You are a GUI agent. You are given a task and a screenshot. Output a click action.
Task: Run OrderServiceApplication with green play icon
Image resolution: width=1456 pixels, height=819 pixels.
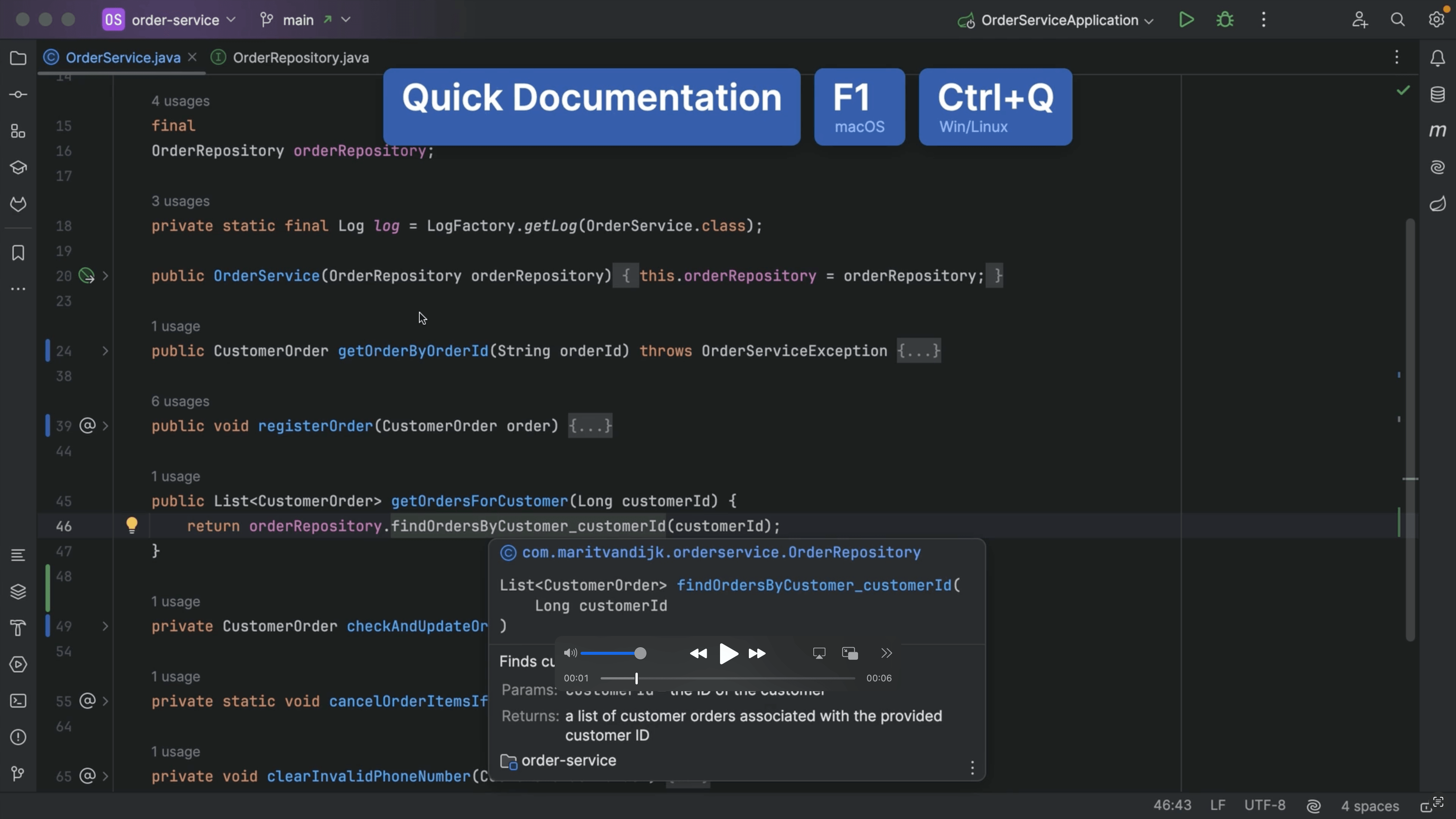point(1186,20)
